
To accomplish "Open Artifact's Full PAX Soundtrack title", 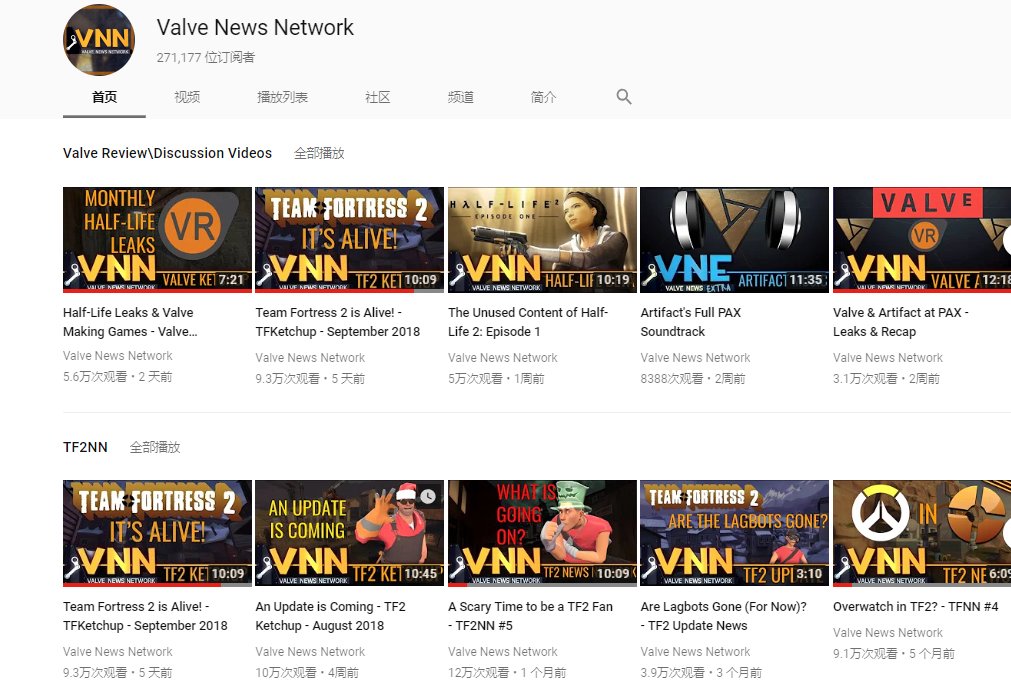I will (691, 322).
